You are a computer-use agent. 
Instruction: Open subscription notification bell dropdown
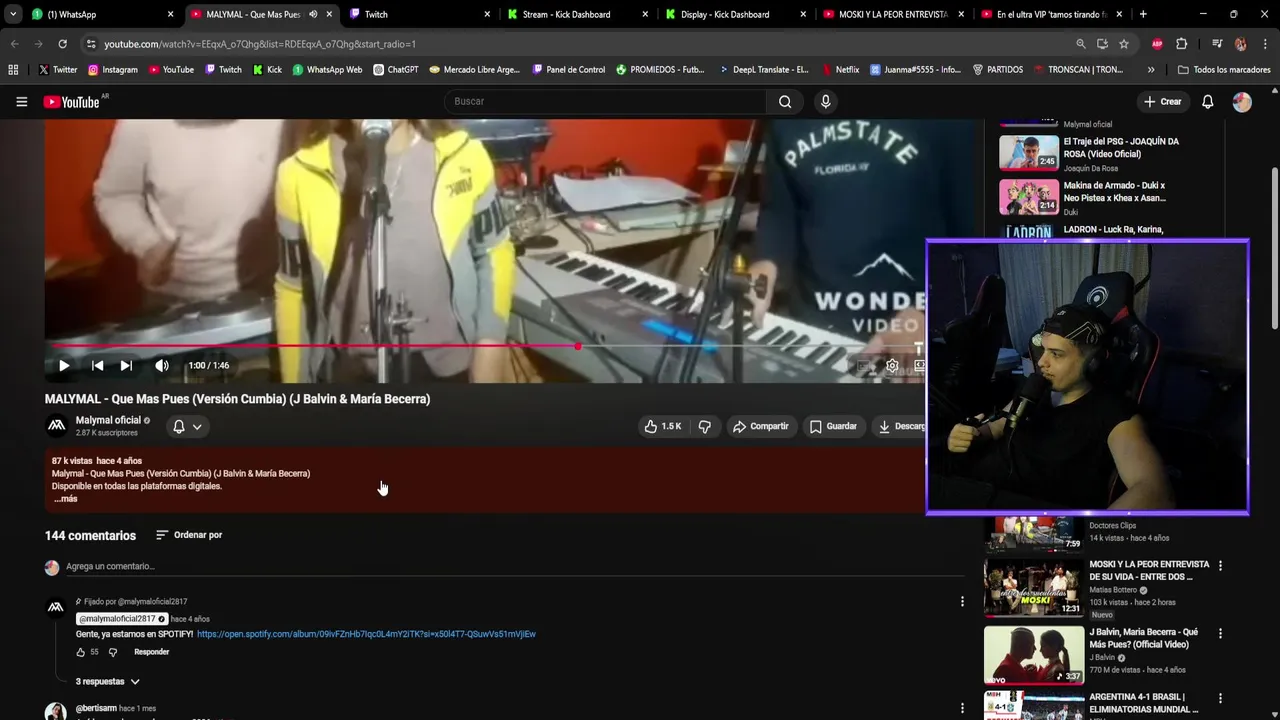coord(187,426)
